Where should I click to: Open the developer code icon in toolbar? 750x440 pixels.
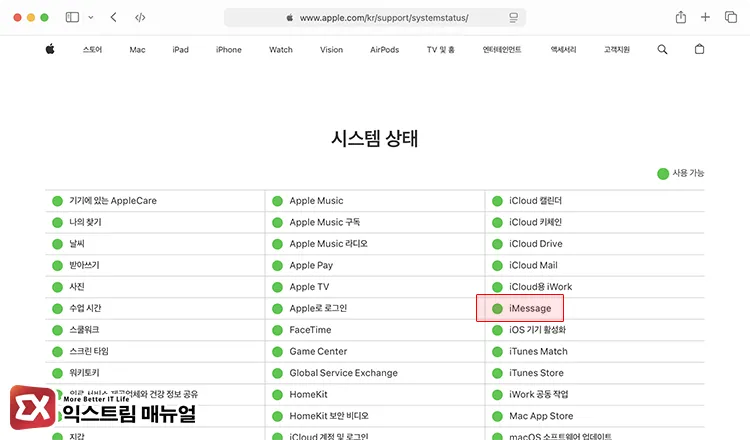(x=140, y=18)
